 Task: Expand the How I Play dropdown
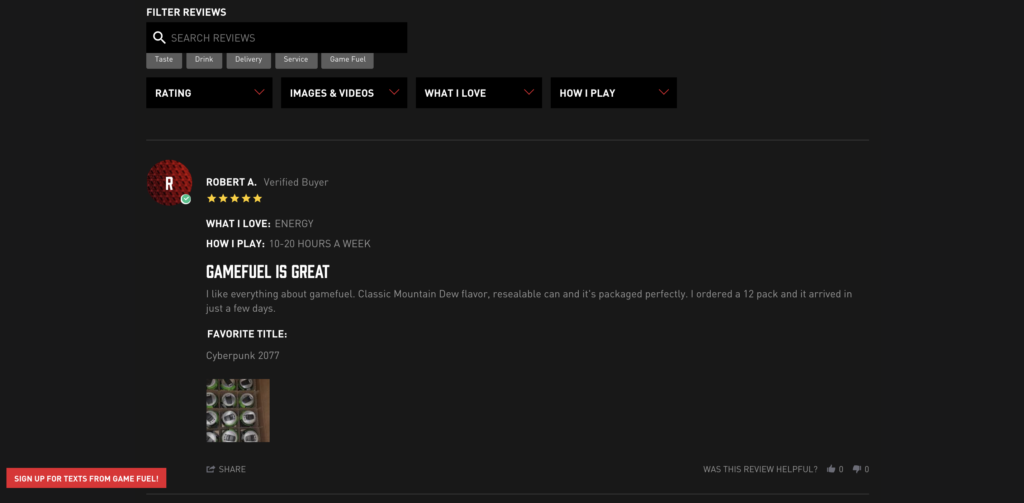coord(613,93)
